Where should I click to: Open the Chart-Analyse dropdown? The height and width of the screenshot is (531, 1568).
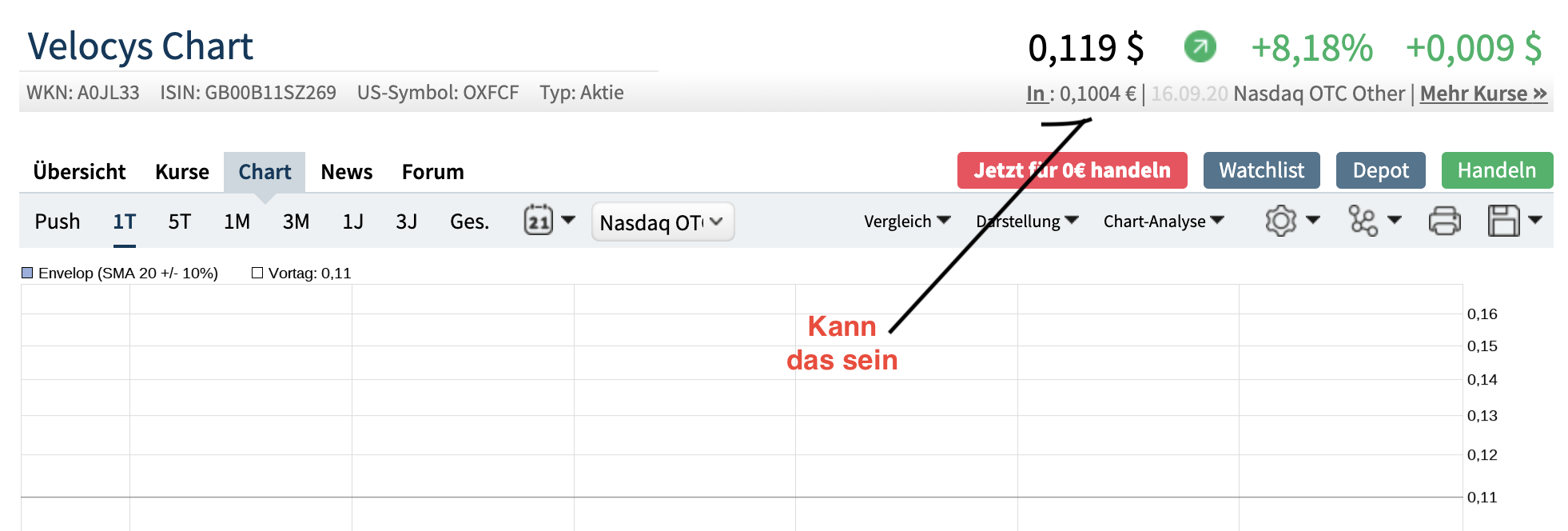[1163, 221]
